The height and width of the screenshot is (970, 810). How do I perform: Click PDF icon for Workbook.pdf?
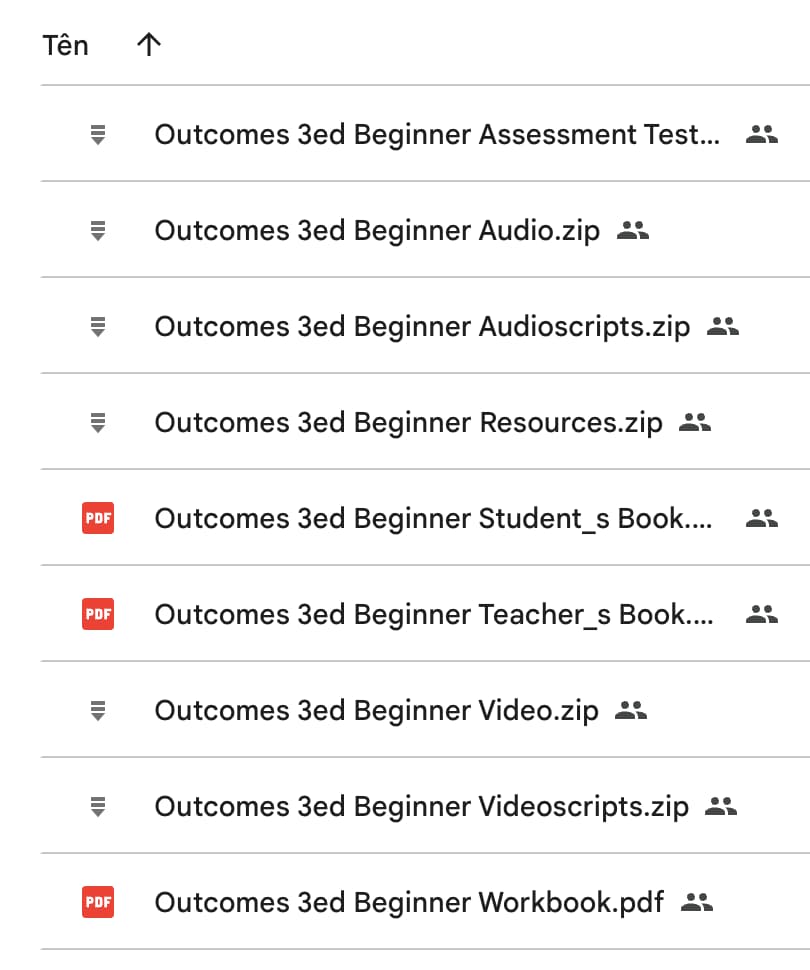pyautogui.click(x=98, y=902)
